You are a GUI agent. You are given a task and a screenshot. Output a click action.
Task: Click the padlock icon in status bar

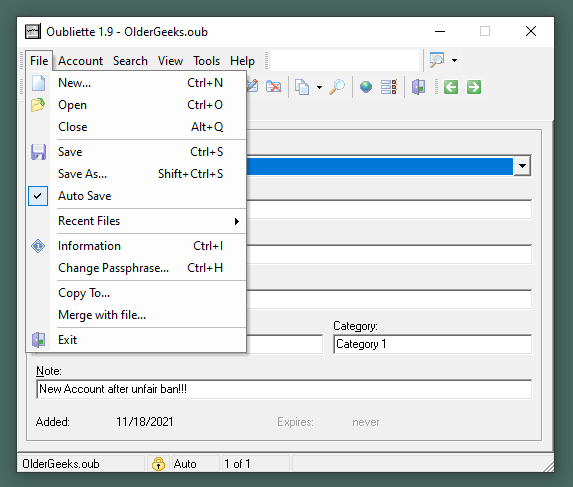158,464
